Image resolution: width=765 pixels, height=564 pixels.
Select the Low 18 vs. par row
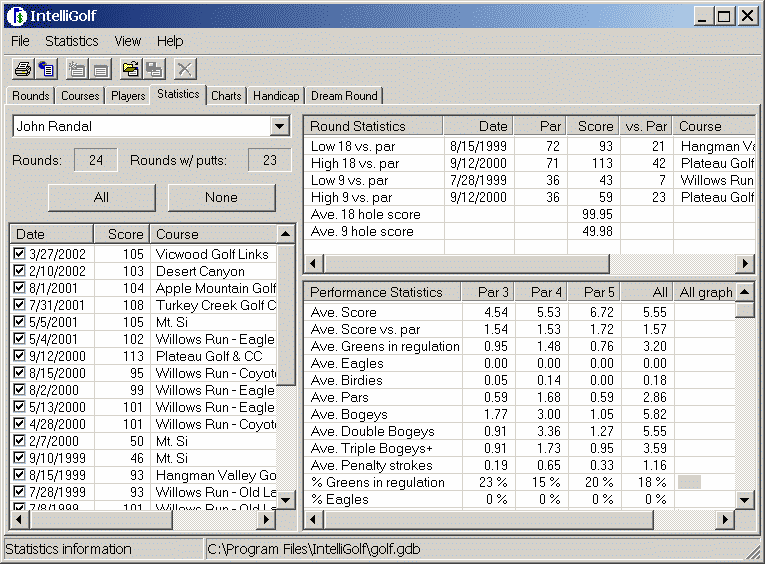[x=529, y=146]
